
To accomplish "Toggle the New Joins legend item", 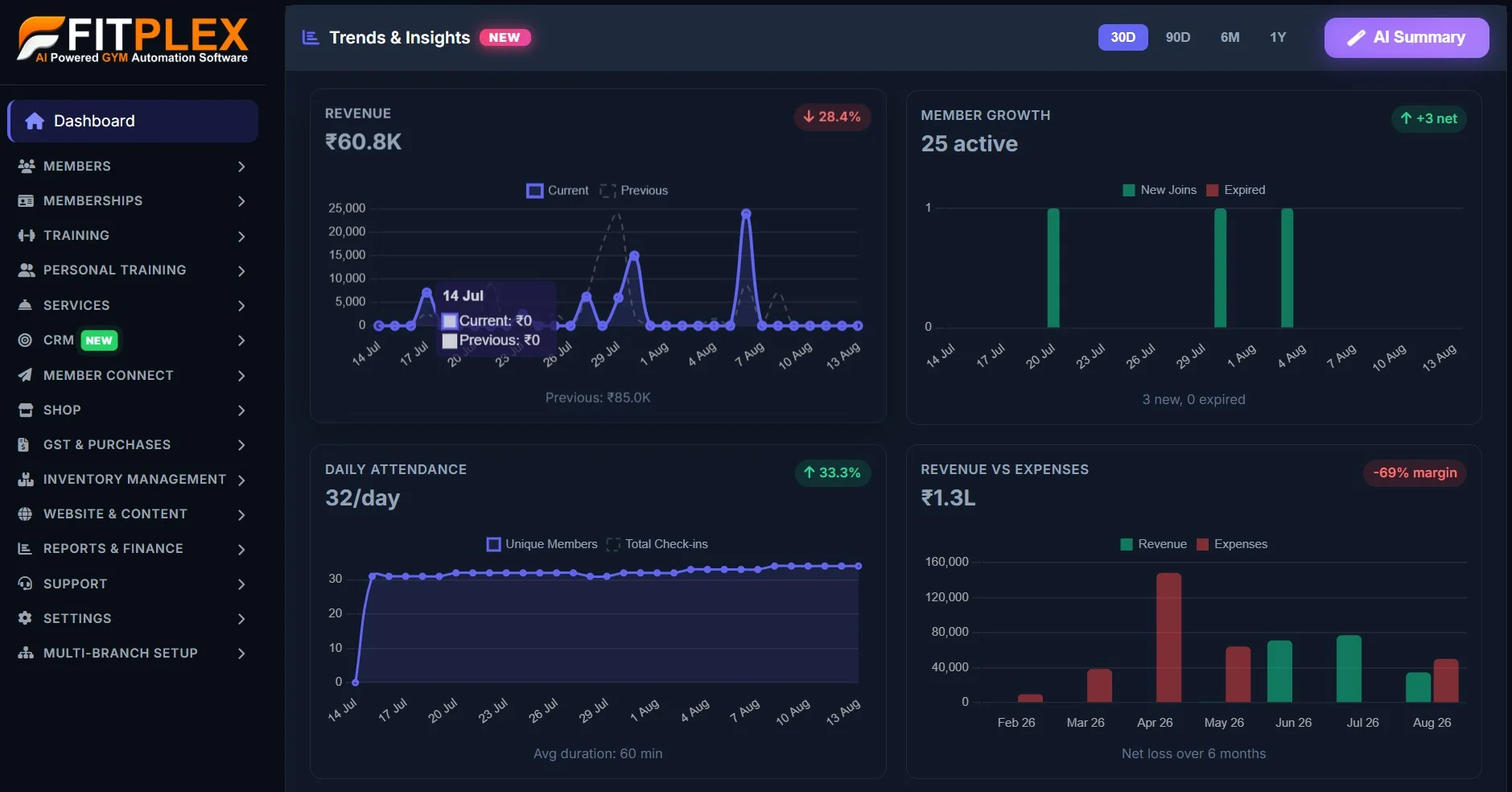I will (x=1160, y=190).
